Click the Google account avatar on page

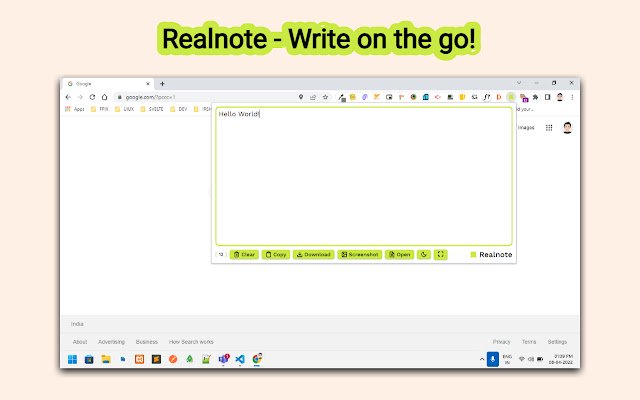point(567,128)
